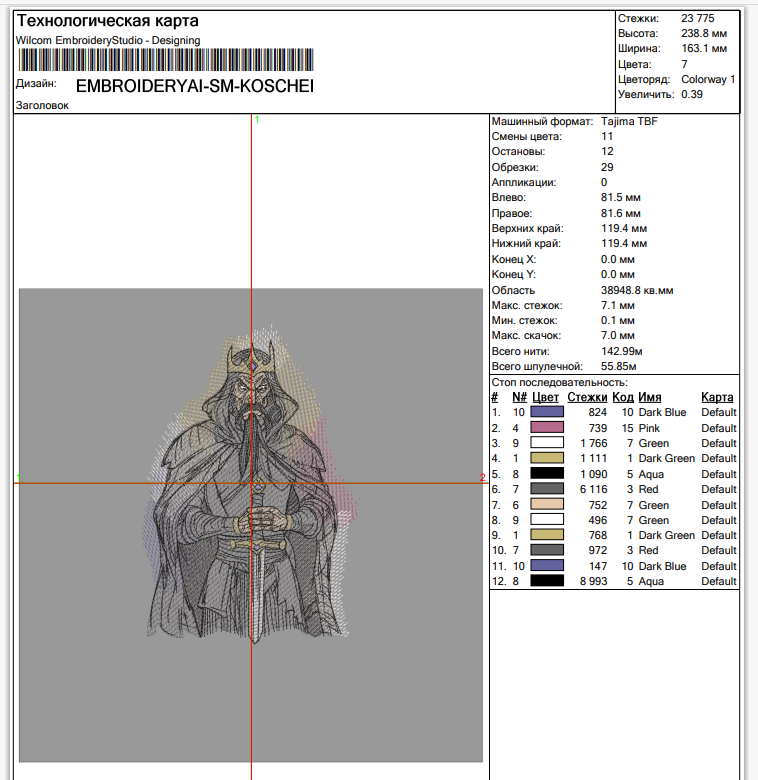Select the design name EMBROIDERYAI-SM-KOSCHEI
758x780 pixels.
(x=195, y=86)
